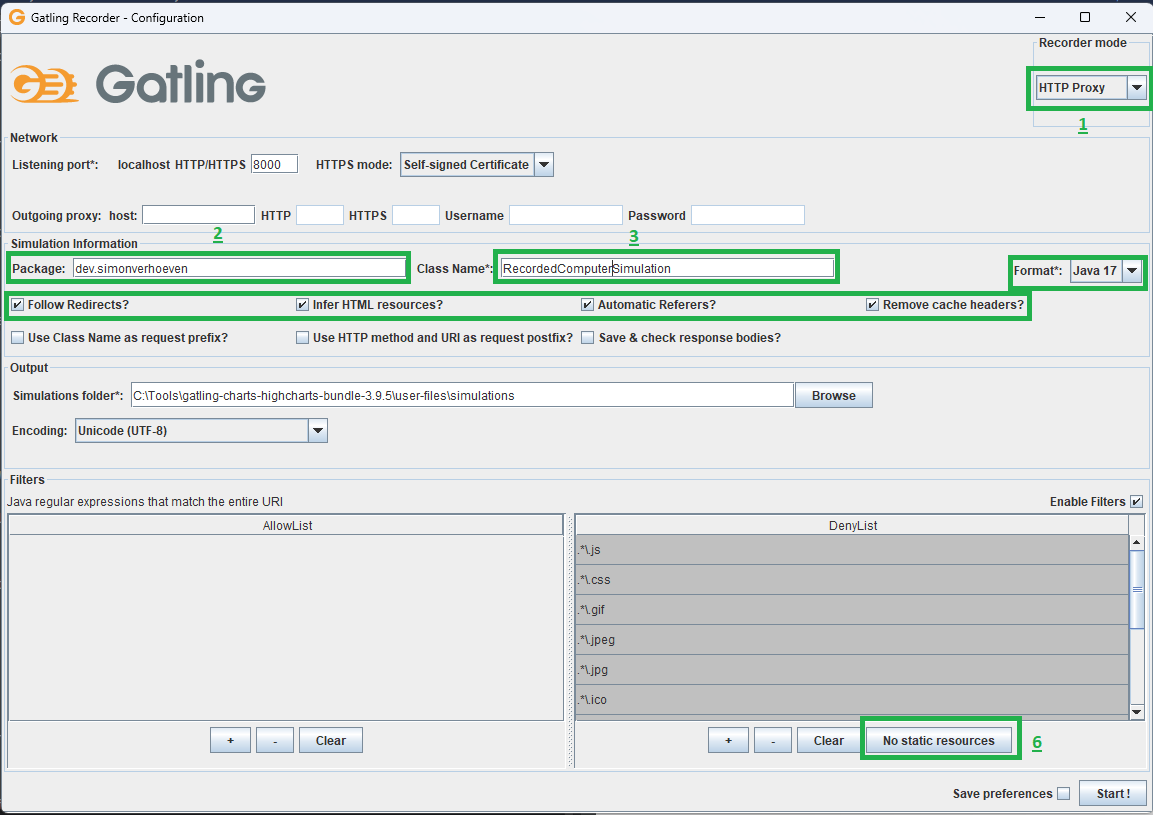Uncheck Infer HTML resources checkbox
The image size is (1153, 817).
pos(302,304)
